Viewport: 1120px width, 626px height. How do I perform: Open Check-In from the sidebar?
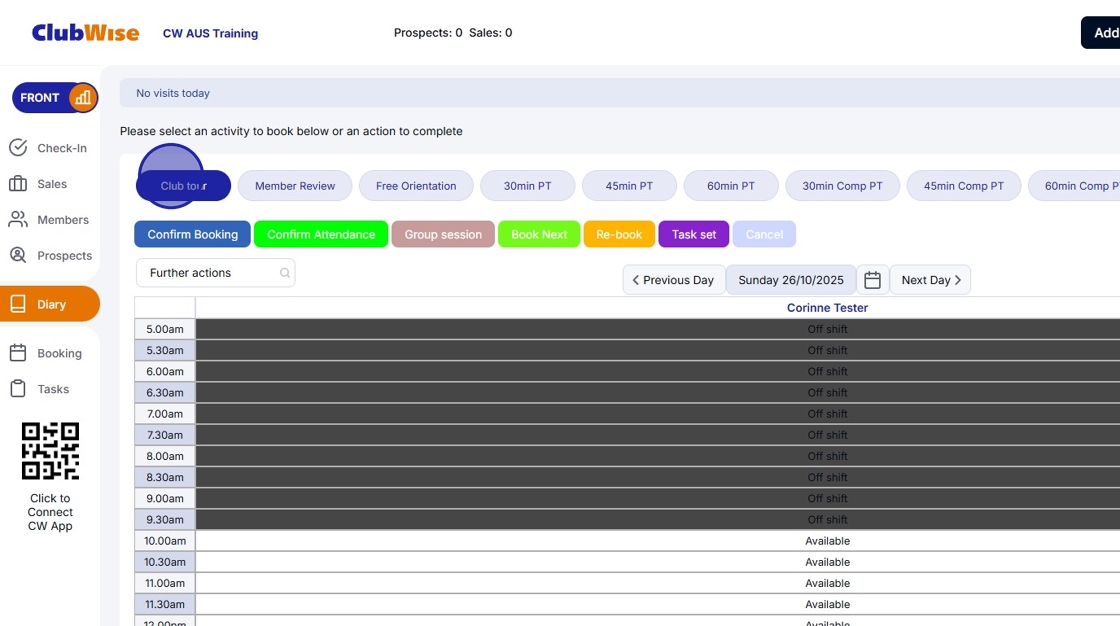click(49, 148)
